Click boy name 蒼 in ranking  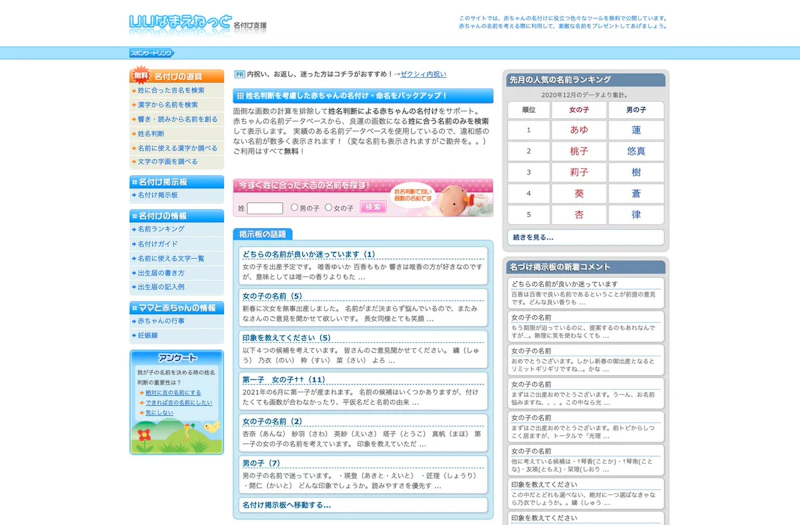(636, 194)
